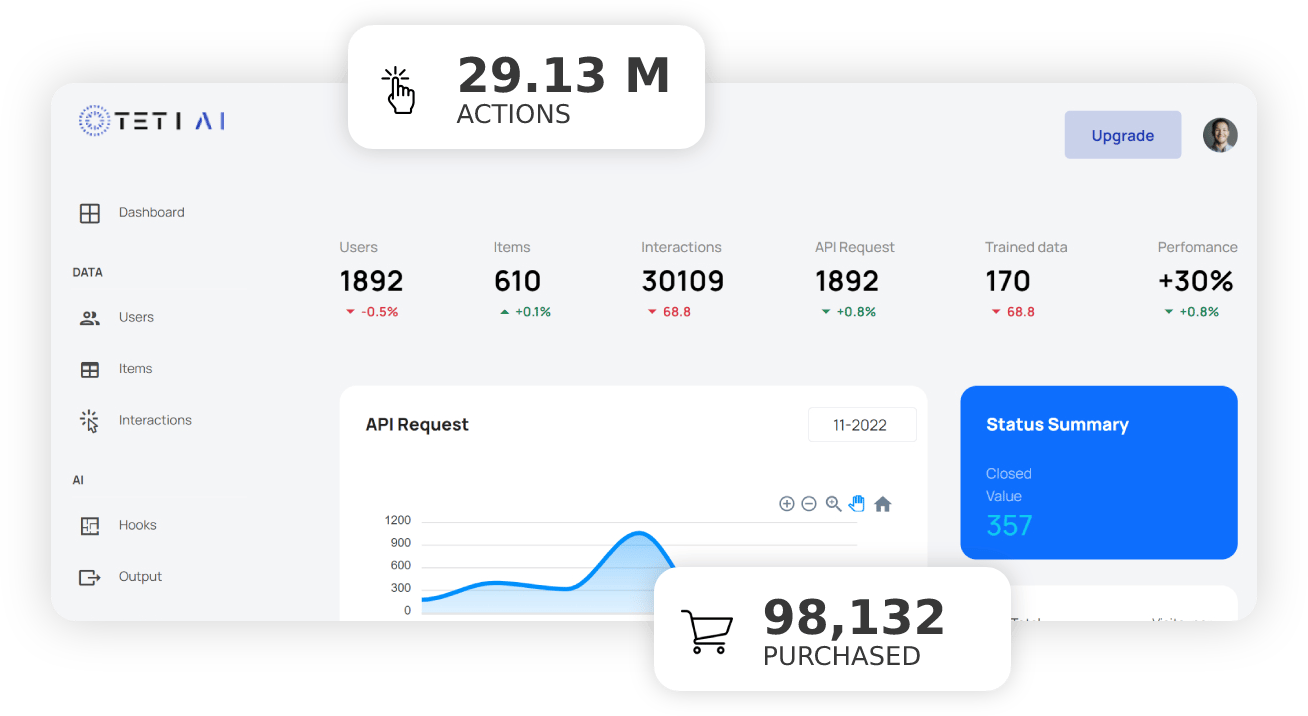
Task: Click the API Request stat value 1892
Action: (x=847, y=281)
